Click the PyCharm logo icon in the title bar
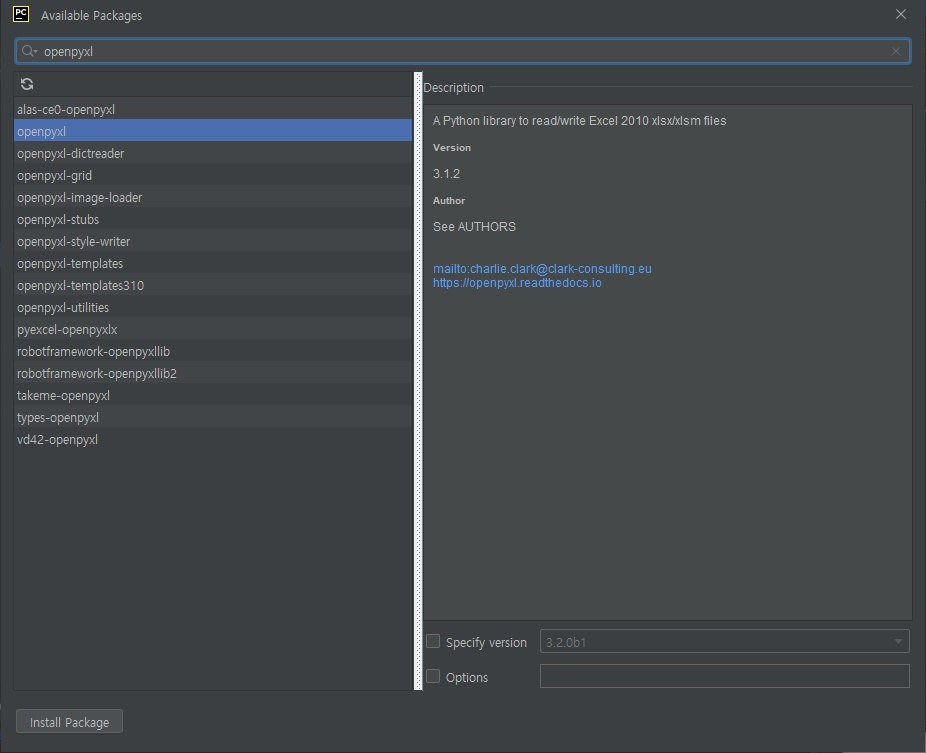Viewport: 926px width, 753px height. (21, 14)
